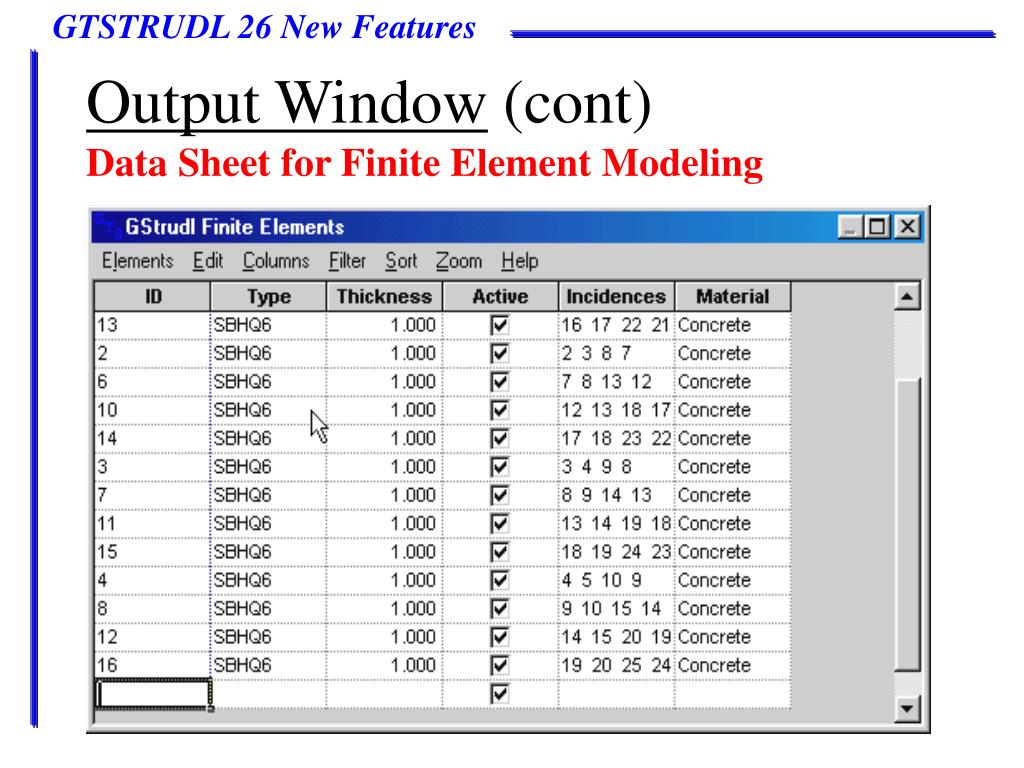The width and height of the screenshot is (1024, 768).
Task: Open the Filter menu
Action: click(347, 261)
